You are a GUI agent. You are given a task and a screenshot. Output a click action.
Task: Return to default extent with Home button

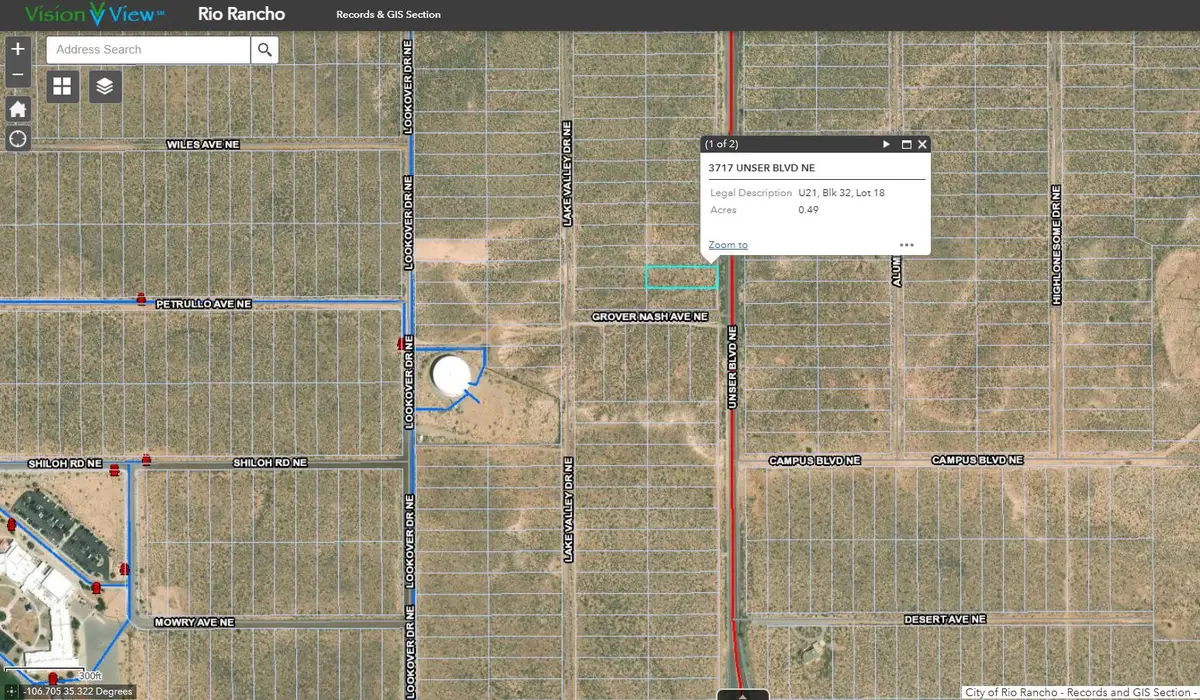pos(17,108)
